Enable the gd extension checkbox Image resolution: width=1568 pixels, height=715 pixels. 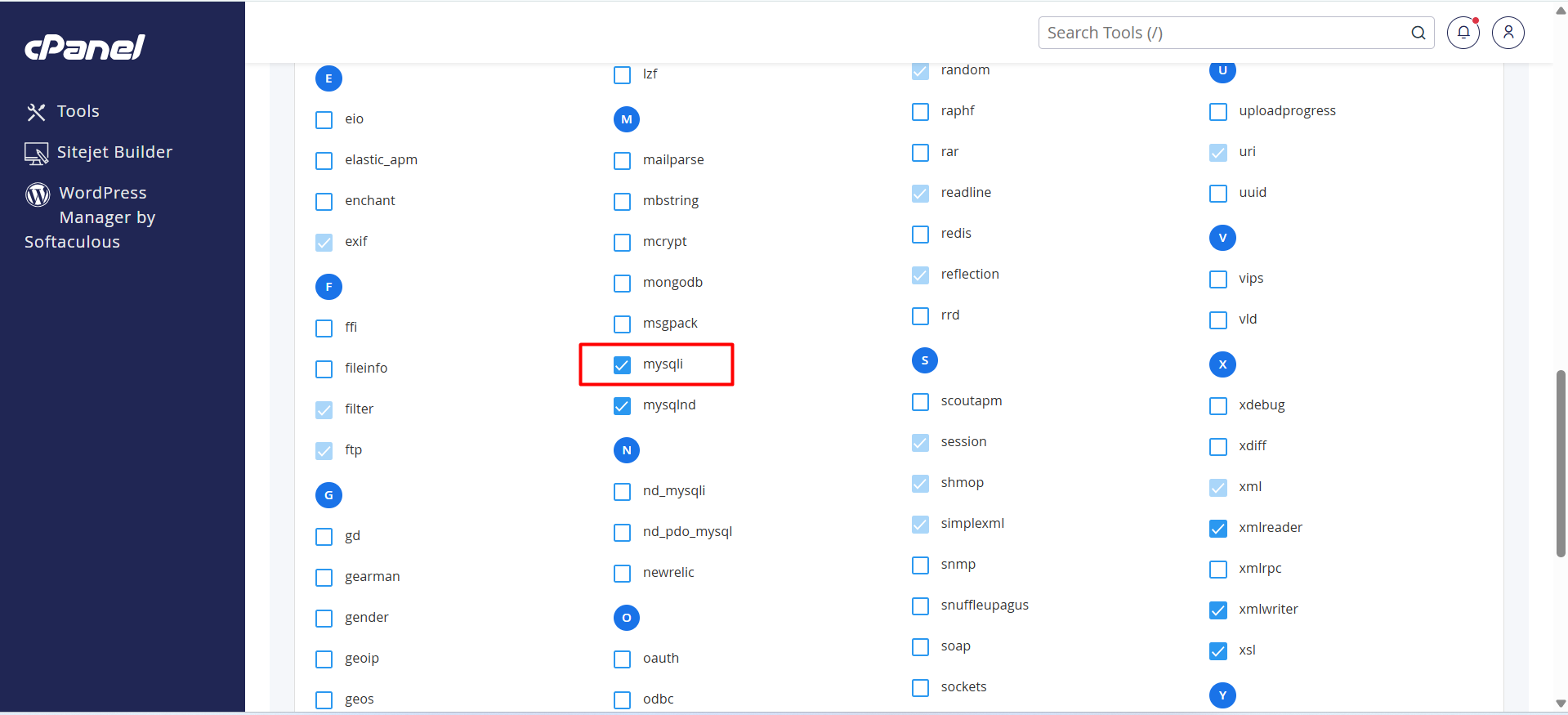(x=324, y=536)
